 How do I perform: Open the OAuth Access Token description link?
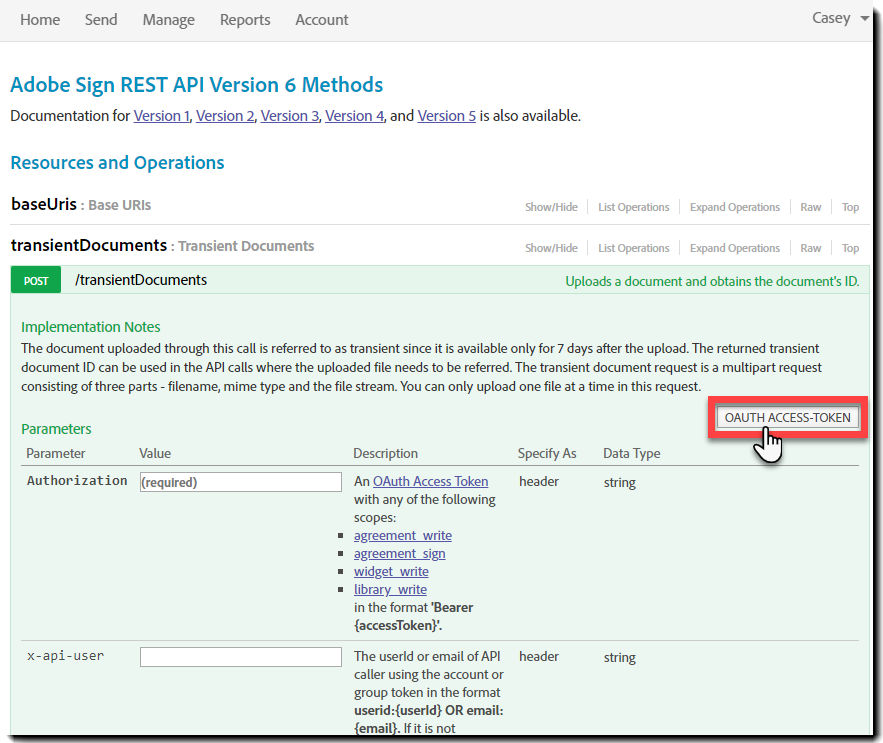pyautogui.click(x=430, y=482)
